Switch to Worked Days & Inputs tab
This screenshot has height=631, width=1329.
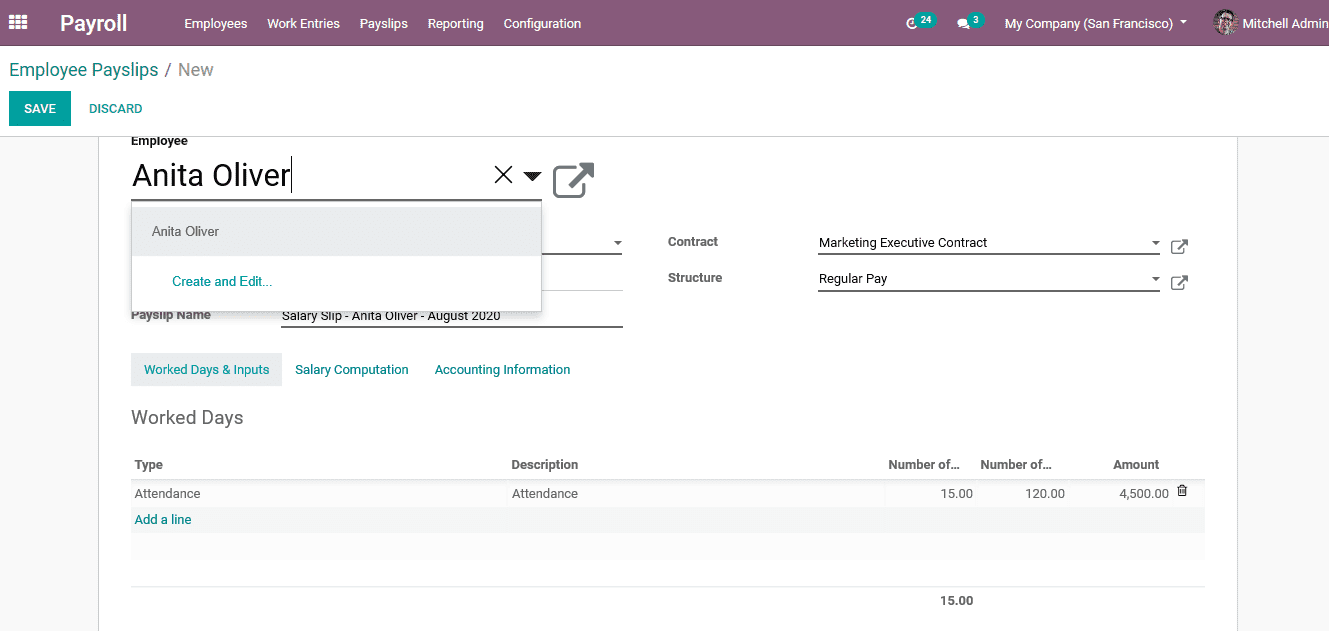[x=206, y=370]
